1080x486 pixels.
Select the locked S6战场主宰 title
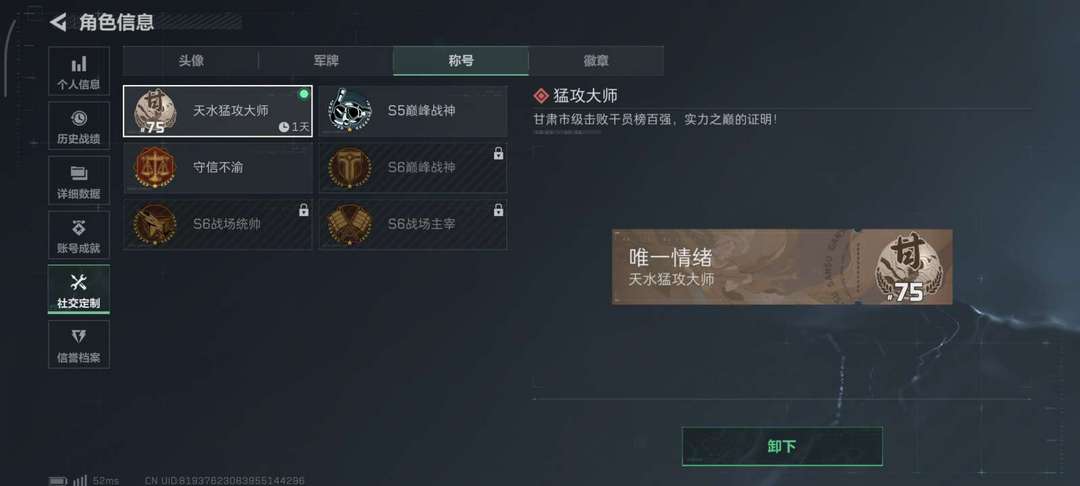pyautogui.click(x=413, y=224)
